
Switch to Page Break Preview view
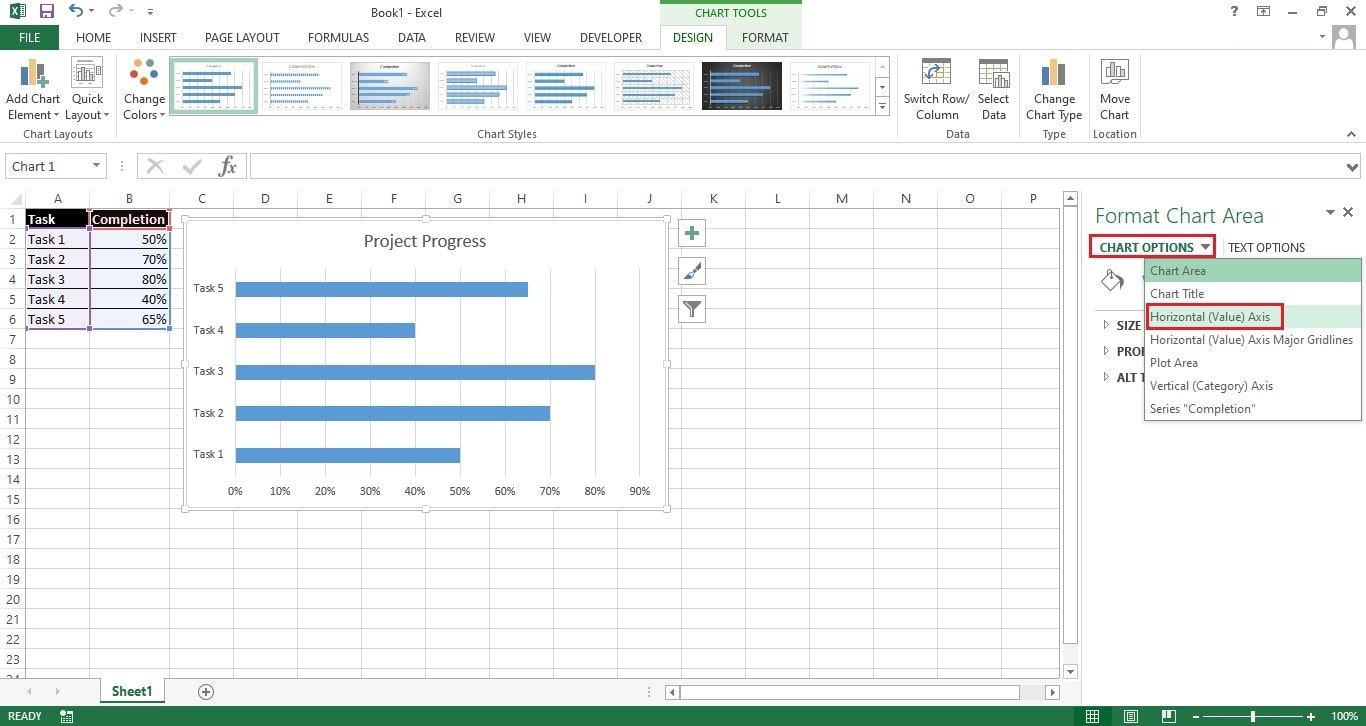[1168, 716]
